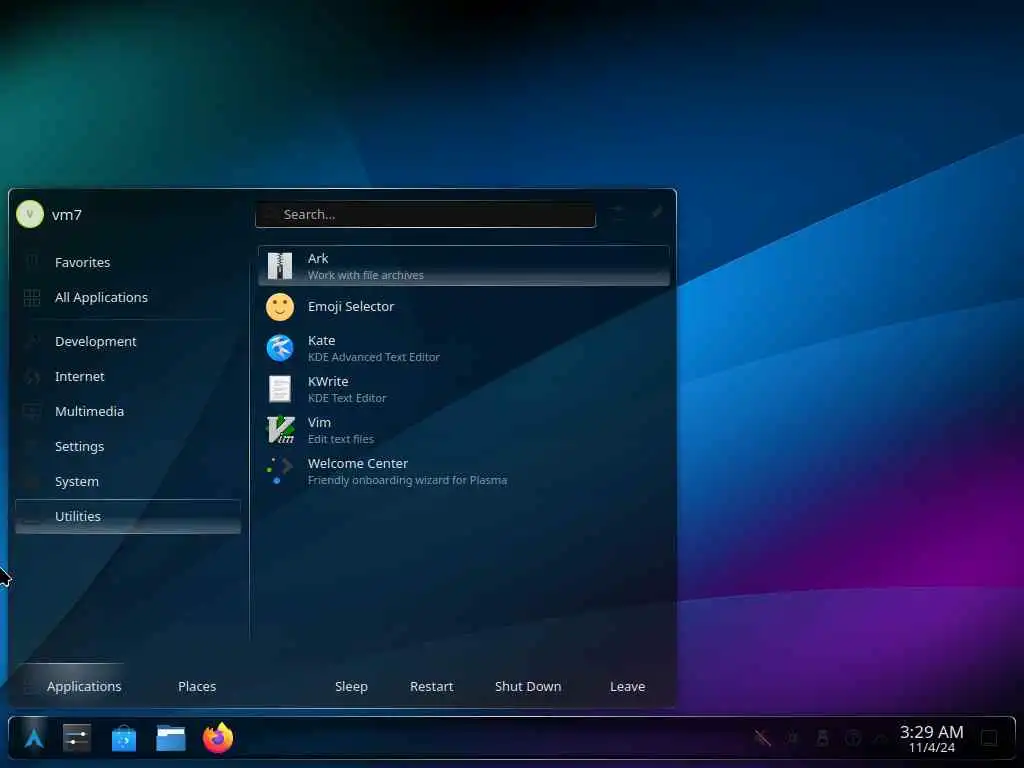
Task: Click the network tray icon
Action: (853, 739)
